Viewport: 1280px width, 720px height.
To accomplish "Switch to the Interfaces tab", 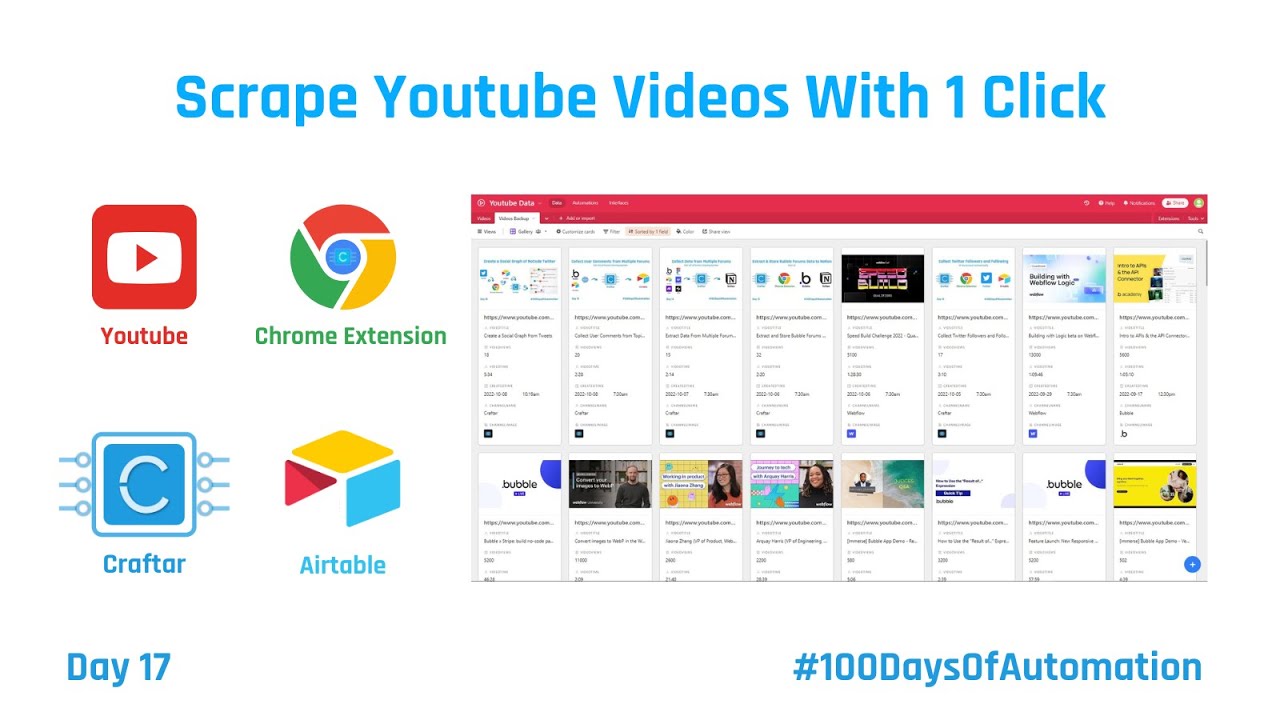I will point(618,203).
